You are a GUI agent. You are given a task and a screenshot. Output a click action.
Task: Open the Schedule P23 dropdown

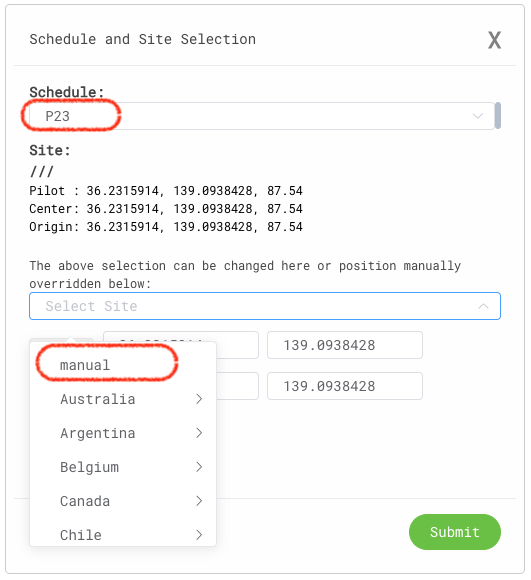261,116
